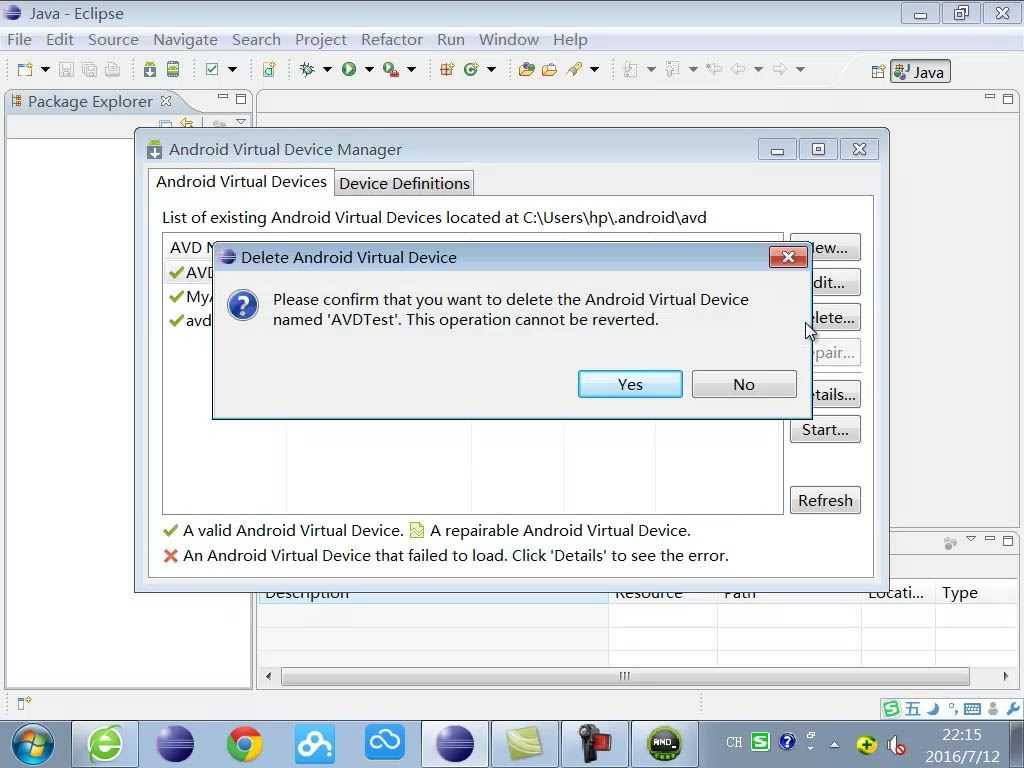Click the horizontal scrollbar in bottom panel
The width and height of the screenshot is (1024, 768).
tap(625, 676)
